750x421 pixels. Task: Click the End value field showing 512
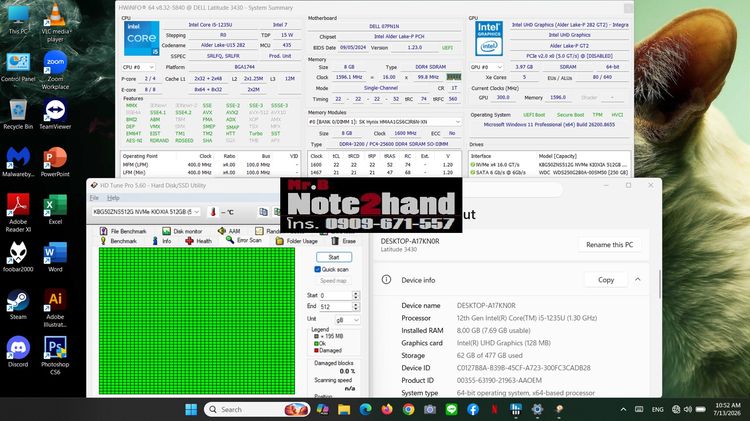[335, 307]
